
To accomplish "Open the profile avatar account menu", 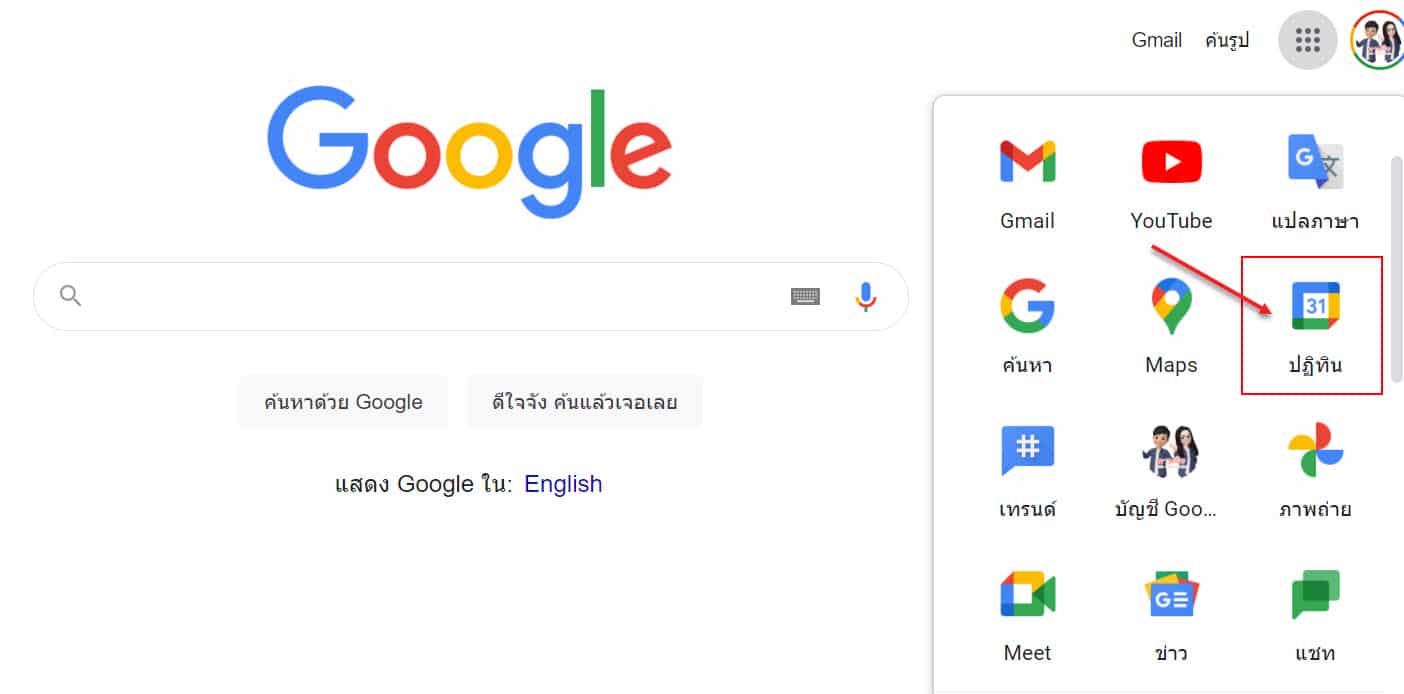I will point(1378,40).
